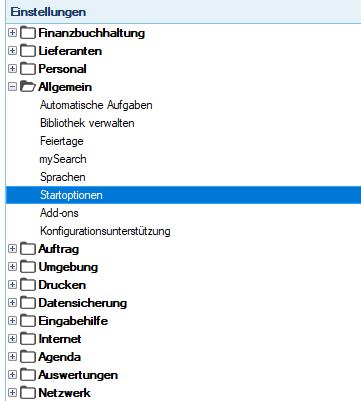This screenshot has height=401, width=361.
Task: Expand the Internet tree node
Action: [12, 339]
